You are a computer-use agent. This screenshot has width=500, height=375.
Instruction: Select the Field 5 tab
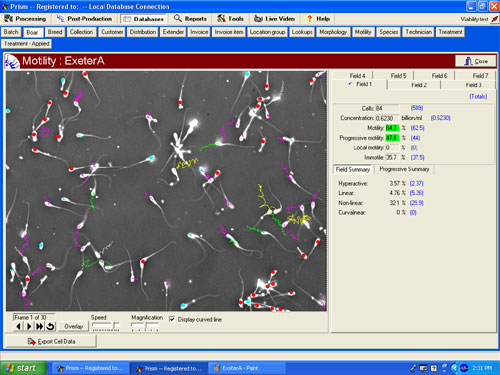pyautogui.click(x=398, y=76)
